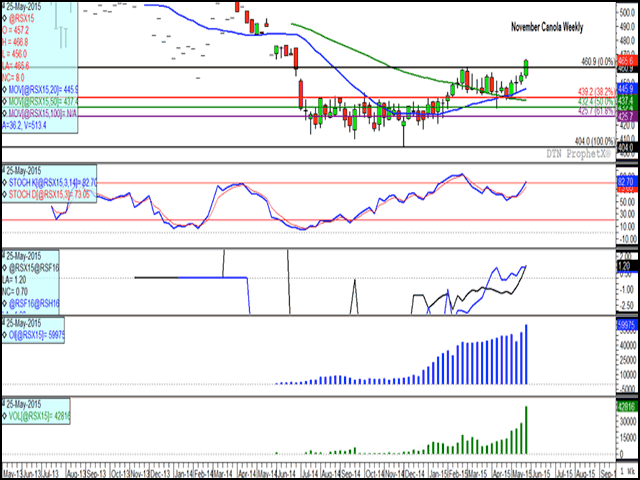Click the blue 59975 open interest value tag
Screen dimensions: 640x480
tap(625, 324)
